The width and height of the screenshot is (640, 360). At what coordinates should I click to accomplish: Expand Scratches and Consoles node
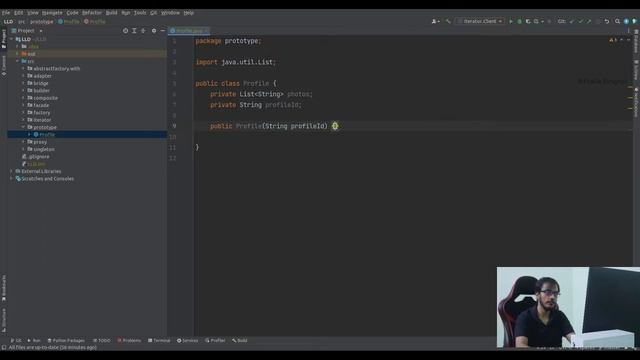pyautogui.click(x=12, y=179)
